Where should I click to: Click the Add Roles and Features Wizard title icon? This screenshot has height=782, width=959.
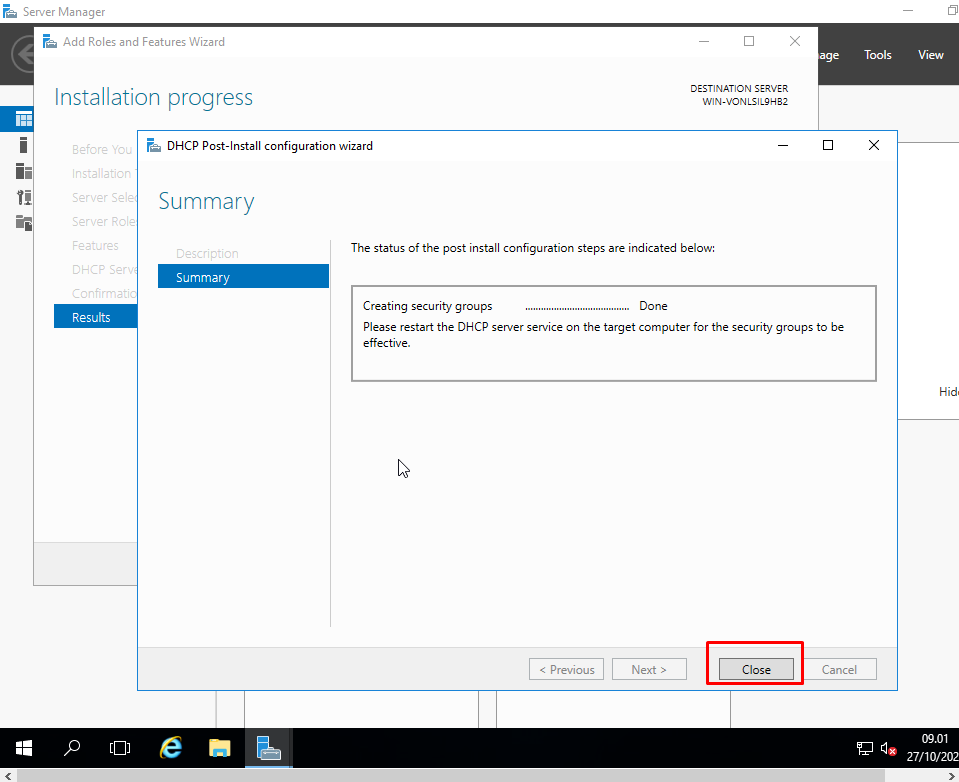(x=50, y=42)
